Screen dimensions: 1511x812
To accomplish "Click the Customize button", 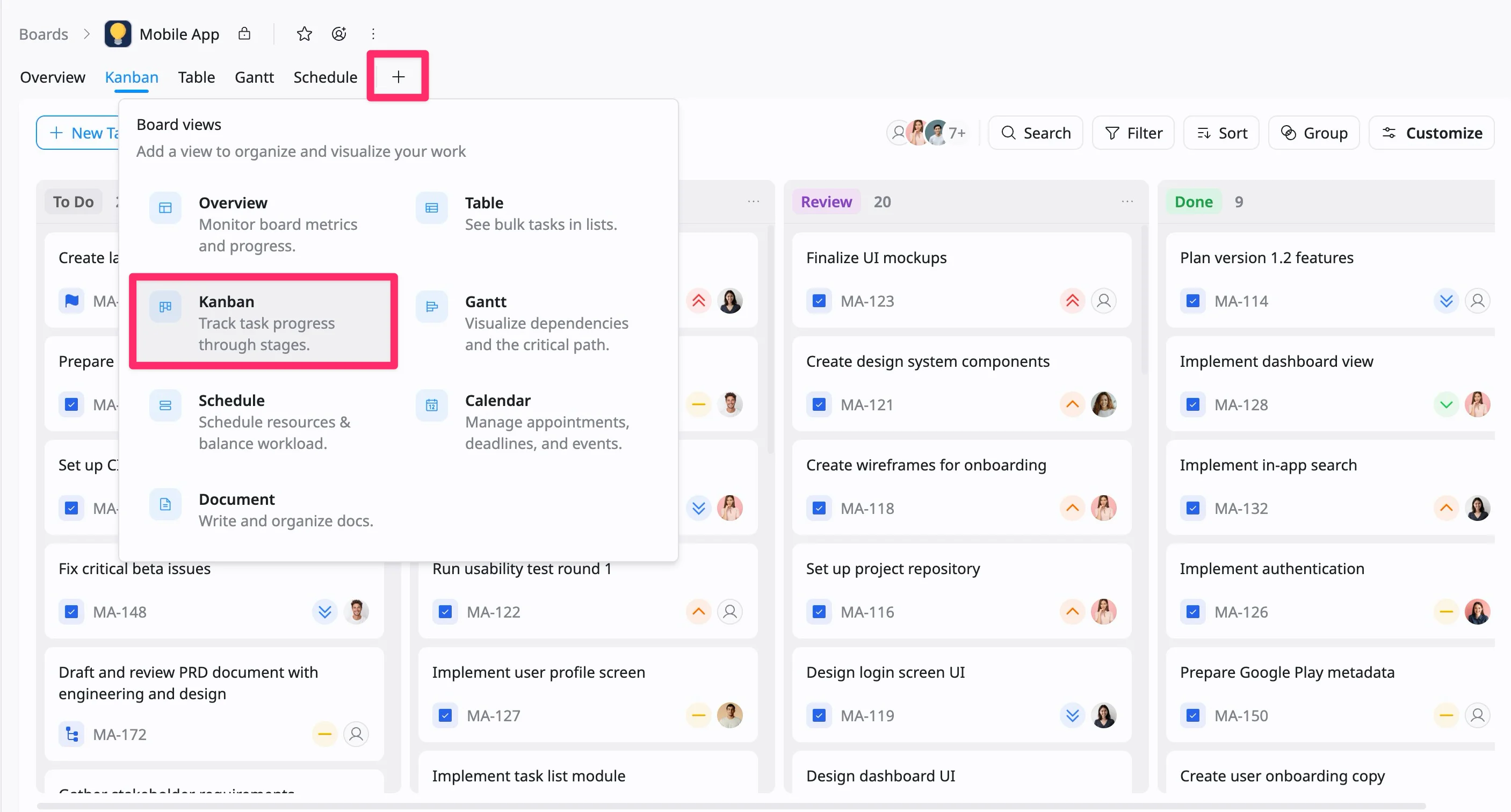I will coord(1431,133).
